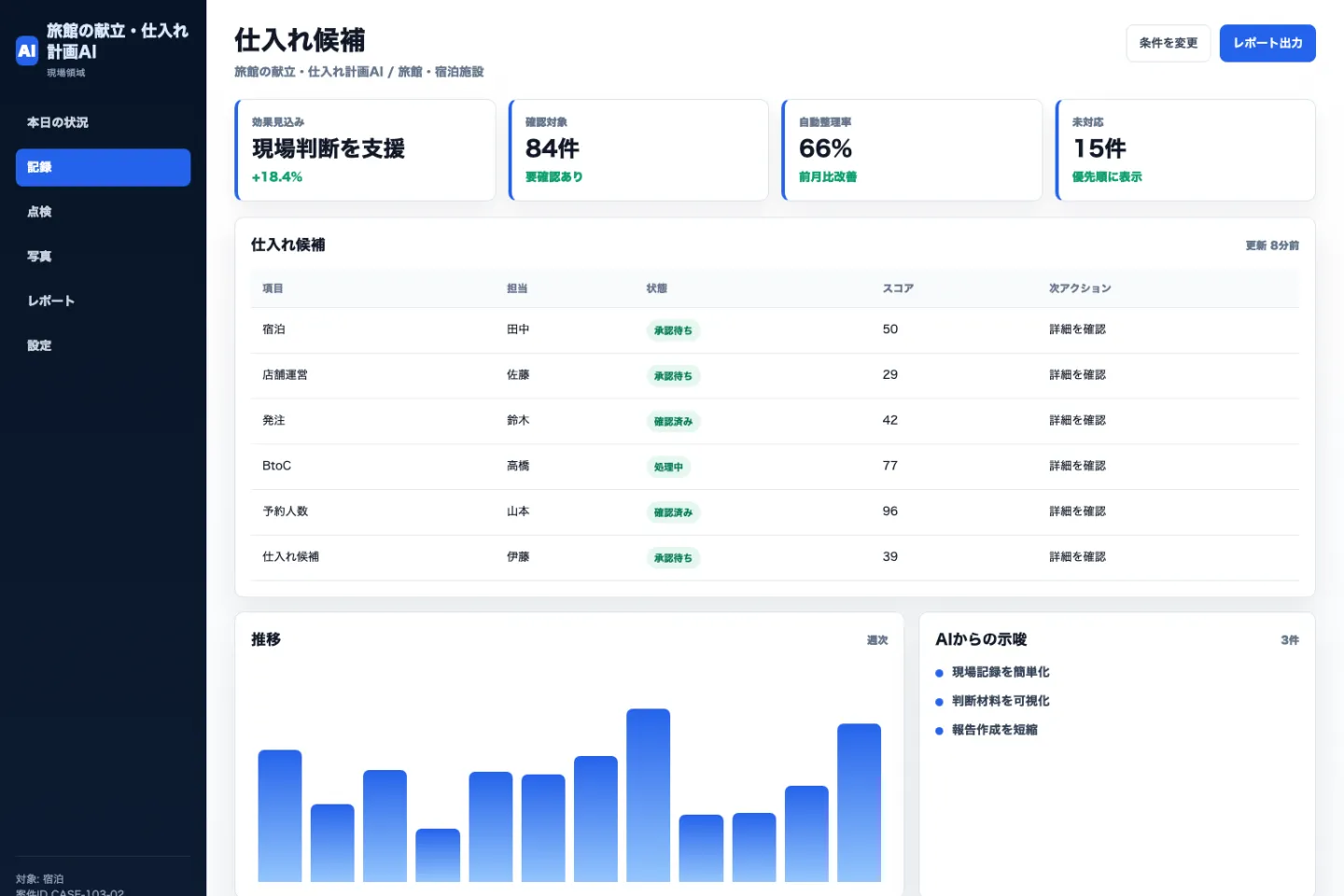Click the 担当 column header

(517, 288)
